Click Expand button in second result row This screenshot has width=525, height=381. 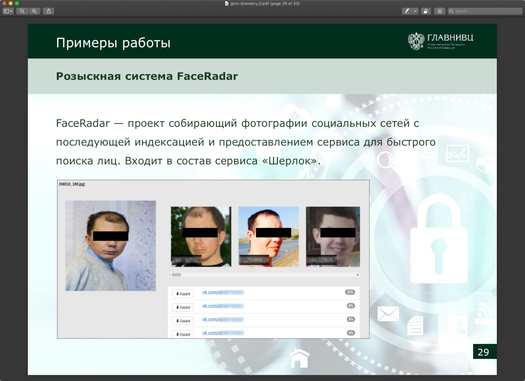click(183, 307)
